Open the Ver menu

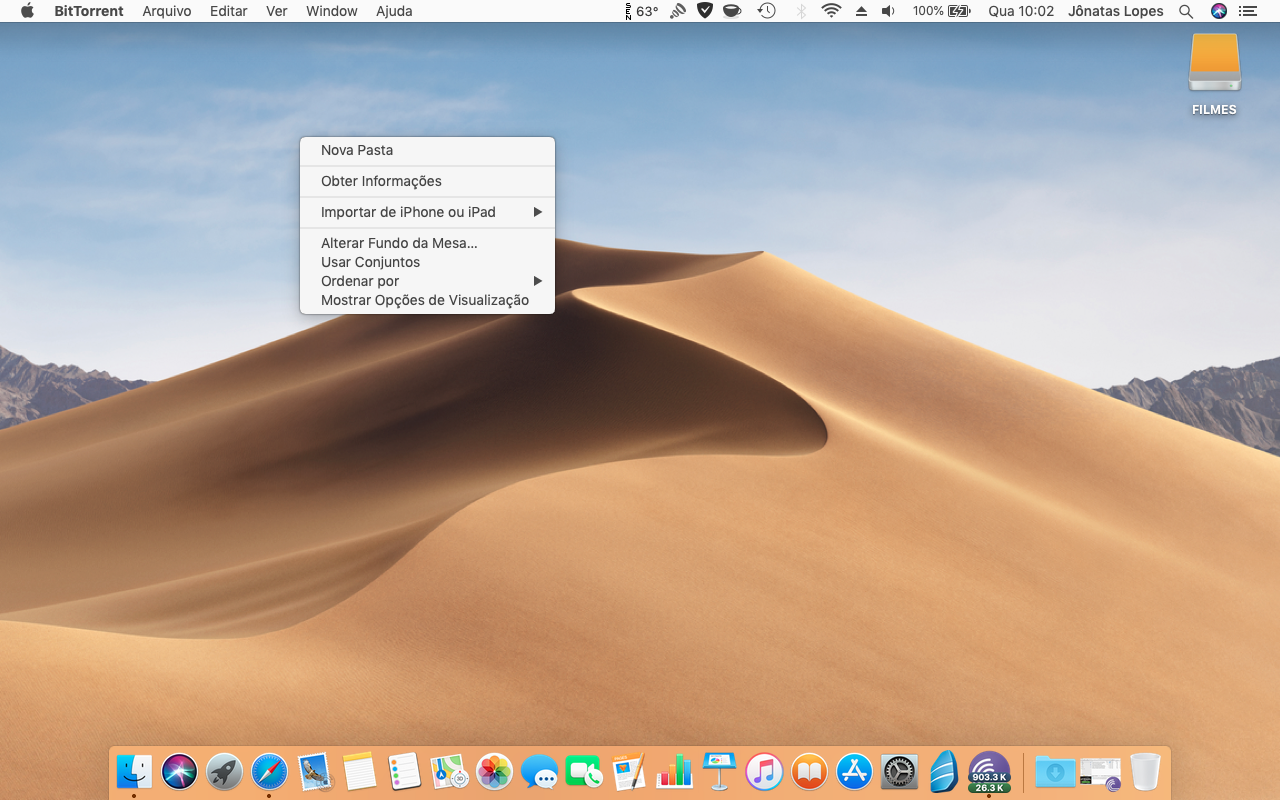277,11
